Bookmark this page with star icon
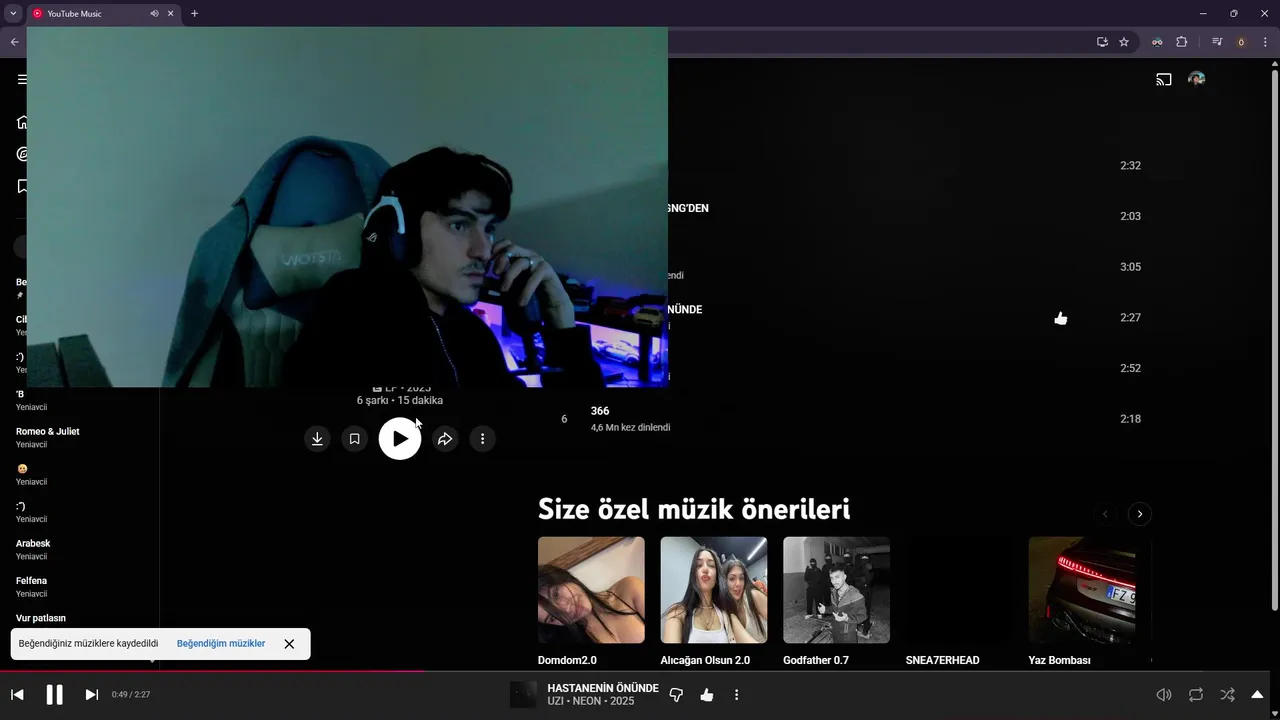This screenshot has width=1280, height=720. coord(1124,42)
